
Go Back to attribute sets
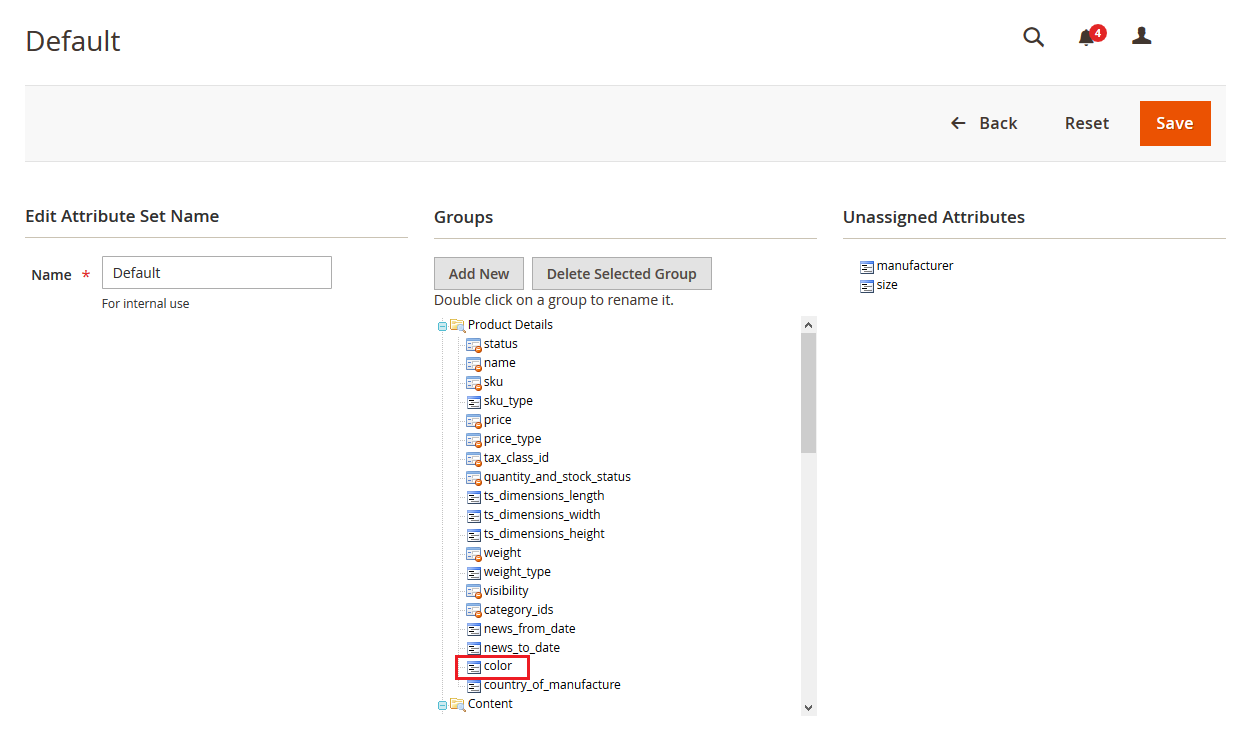click(x=984, y=123)
